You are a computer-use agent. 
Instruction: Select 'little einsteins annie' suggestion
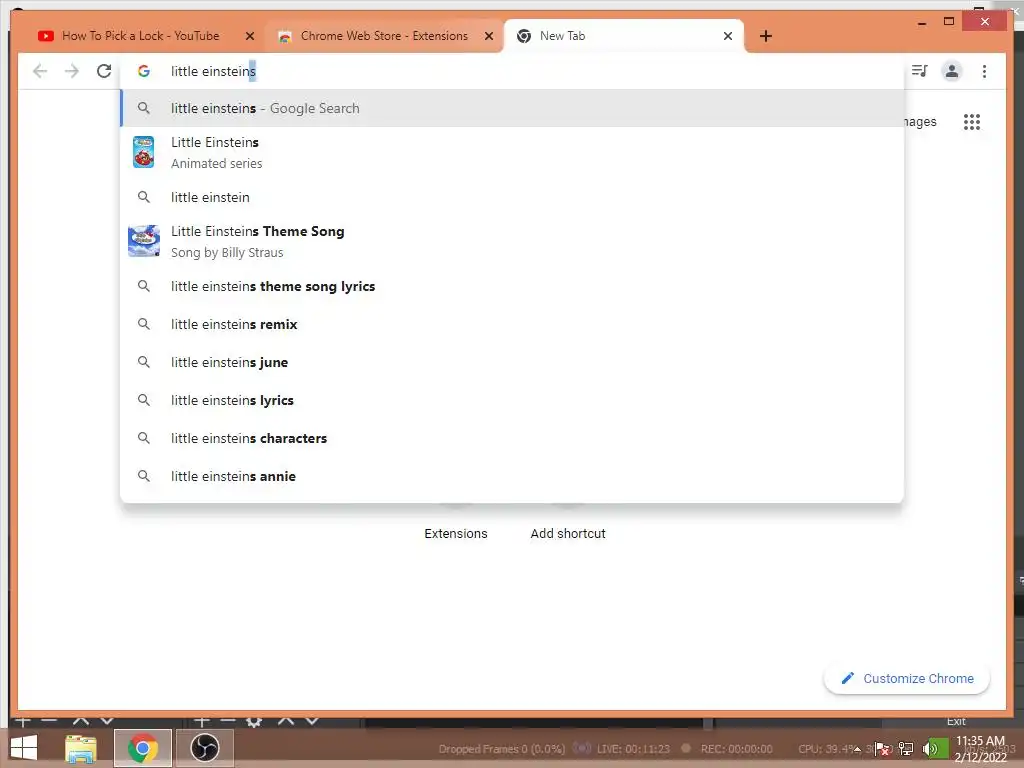[512, 476]
